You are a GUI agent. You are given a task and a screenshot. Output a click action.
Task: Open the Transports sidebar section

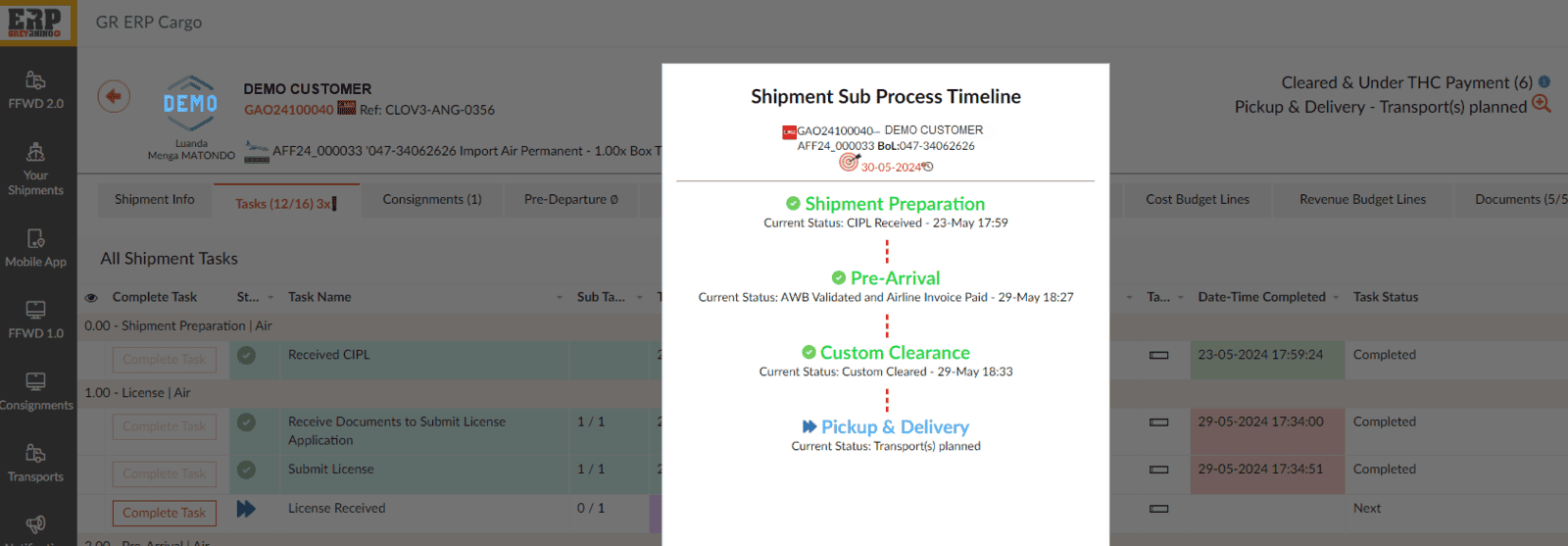point(36,464)
